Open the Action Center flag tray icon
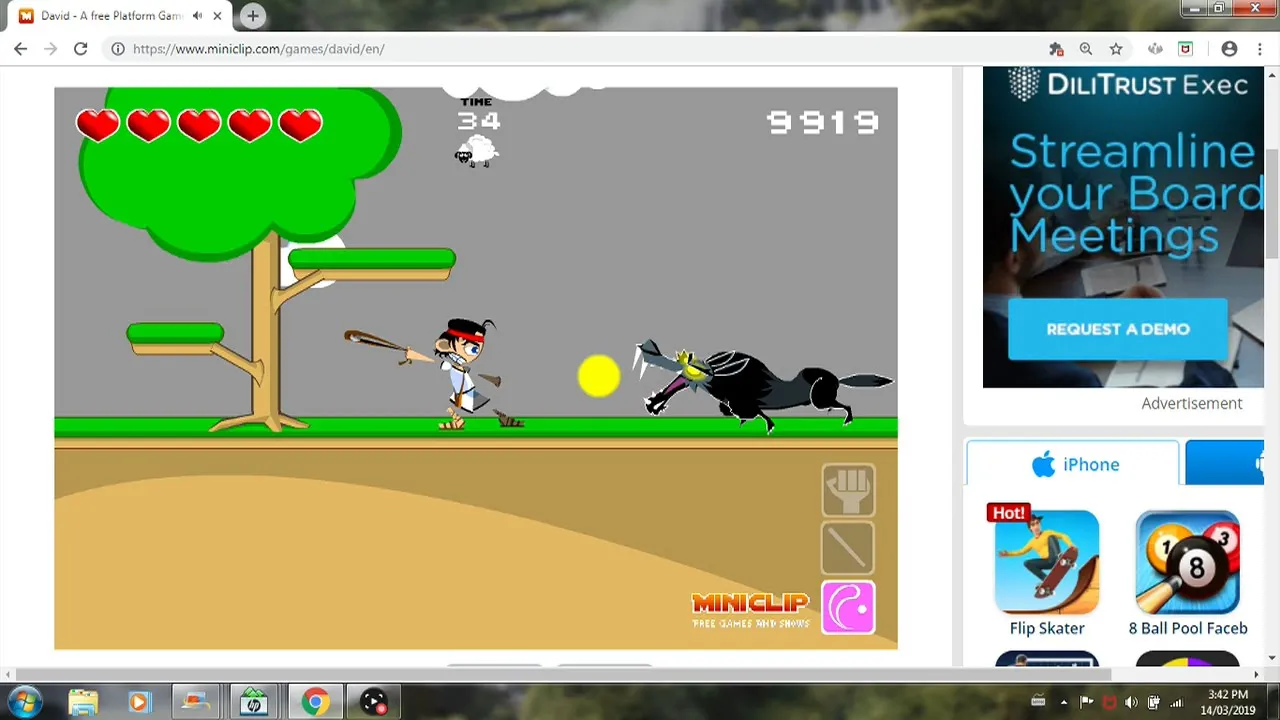Image resolution: width=1280 pixels, height=720 pixels. pos(1086,702)
